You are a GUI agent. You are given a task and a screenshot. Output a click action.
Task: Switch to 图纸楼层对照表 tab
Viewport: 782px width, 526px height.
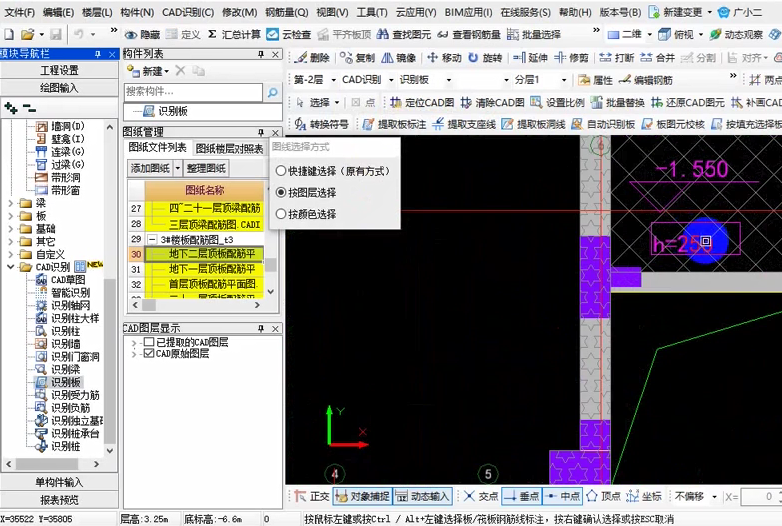pos(229,148)
